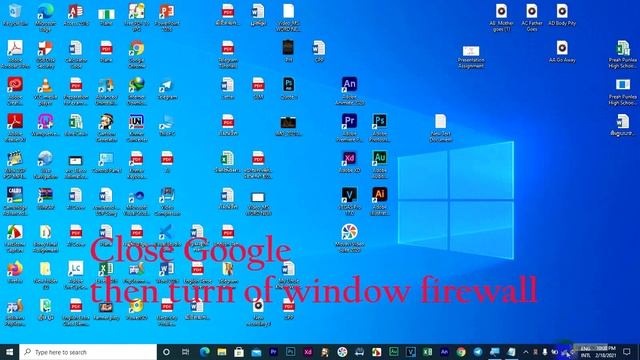Select the Adobe Photoshop desktop shortcut

click(380, 128)
